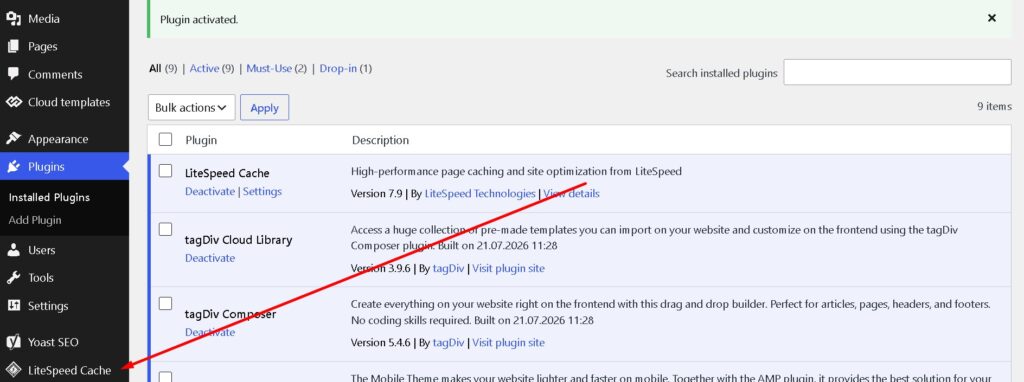Open Yoast SEO menu item
Screen dimensions: 1024x382
pyautogui.click(x=64, y=342)
